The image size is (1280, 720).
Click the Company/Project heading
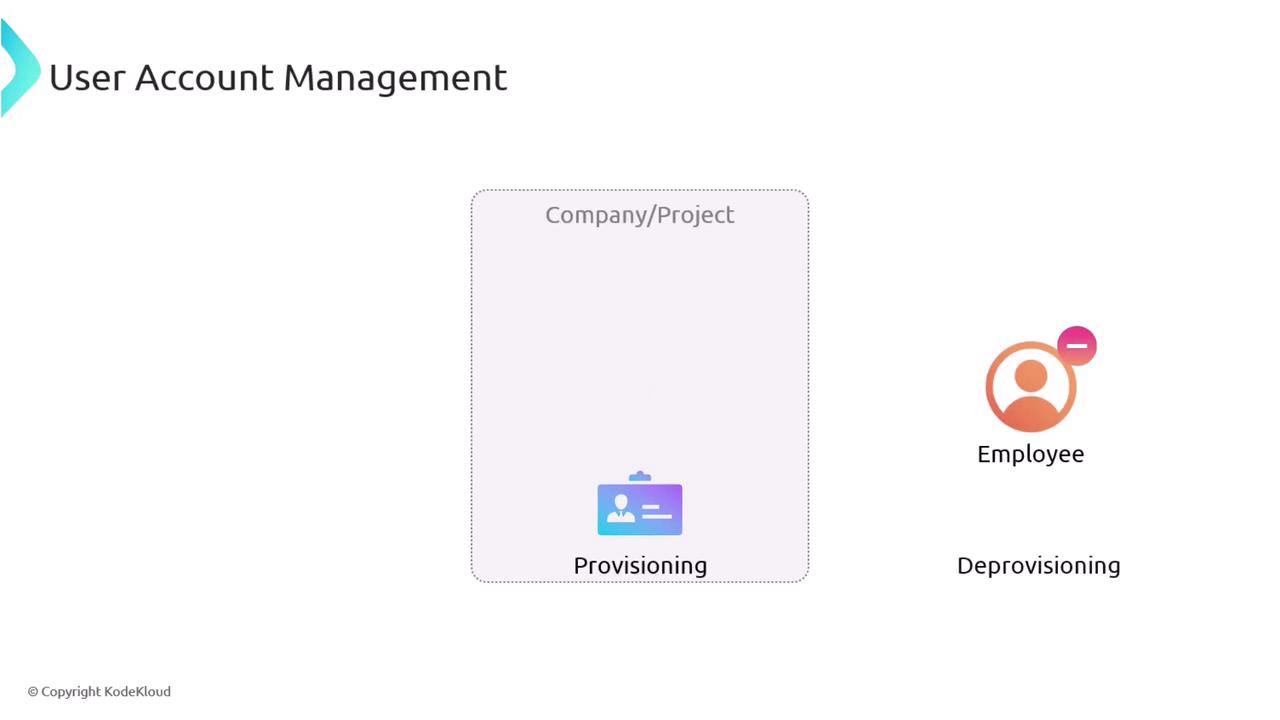640,215
